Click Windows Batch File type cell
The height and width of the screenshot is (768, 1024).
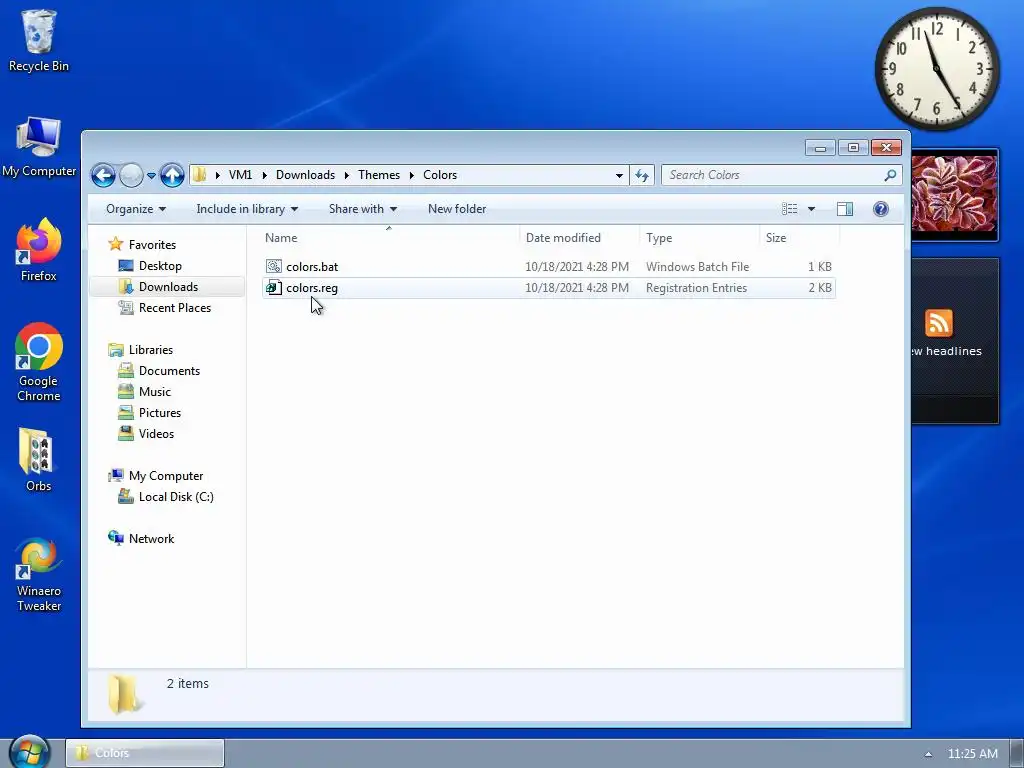point(697,266)
